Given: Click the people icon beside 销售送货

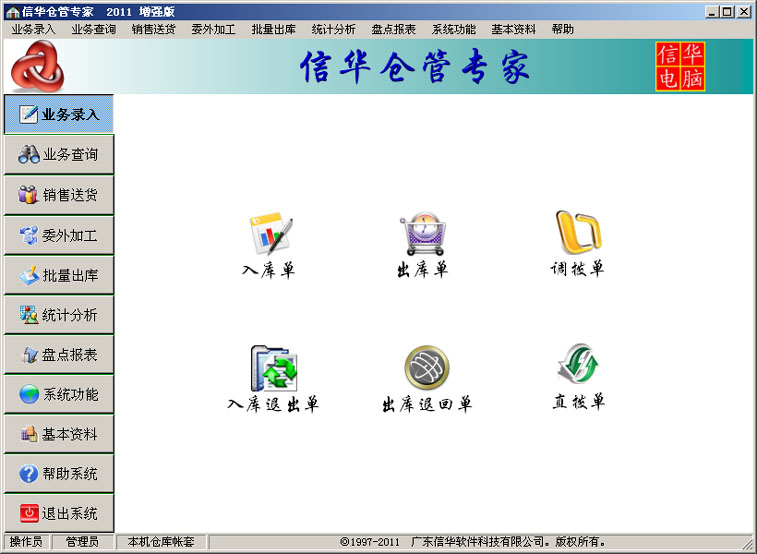Looking at the screenshot, I should pos(28,194).
